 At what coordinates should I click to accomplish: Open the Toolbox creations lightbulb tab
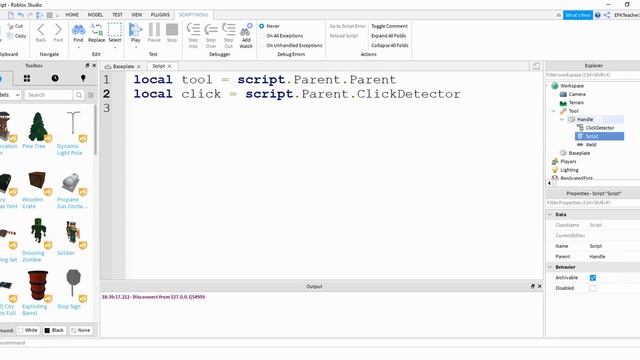pyautogui.click(x=83, y=78)
